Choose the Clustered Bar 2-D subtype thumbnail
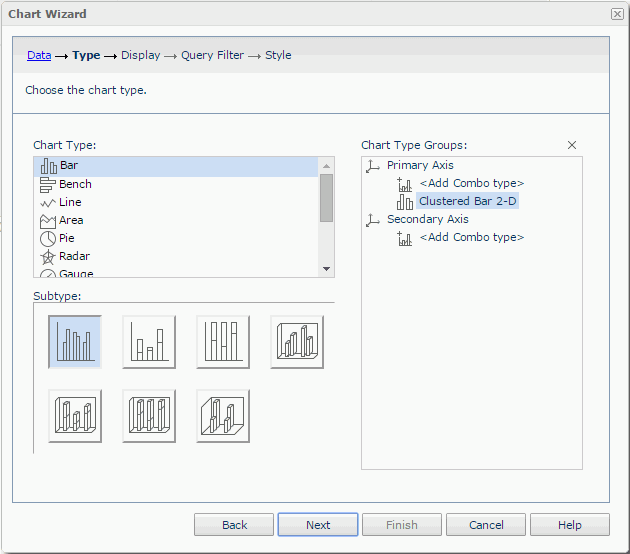 click(75, 342)
